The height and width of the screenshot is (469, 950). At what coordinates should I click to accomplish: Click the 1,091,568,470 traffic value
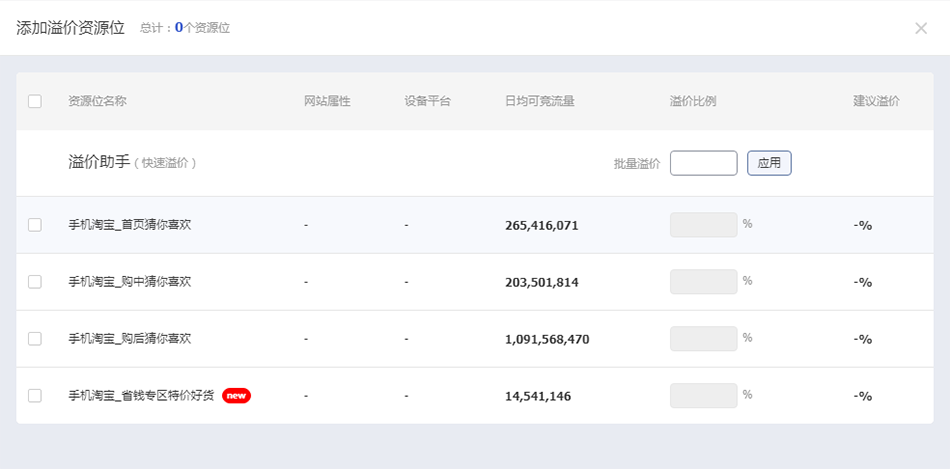547,339
